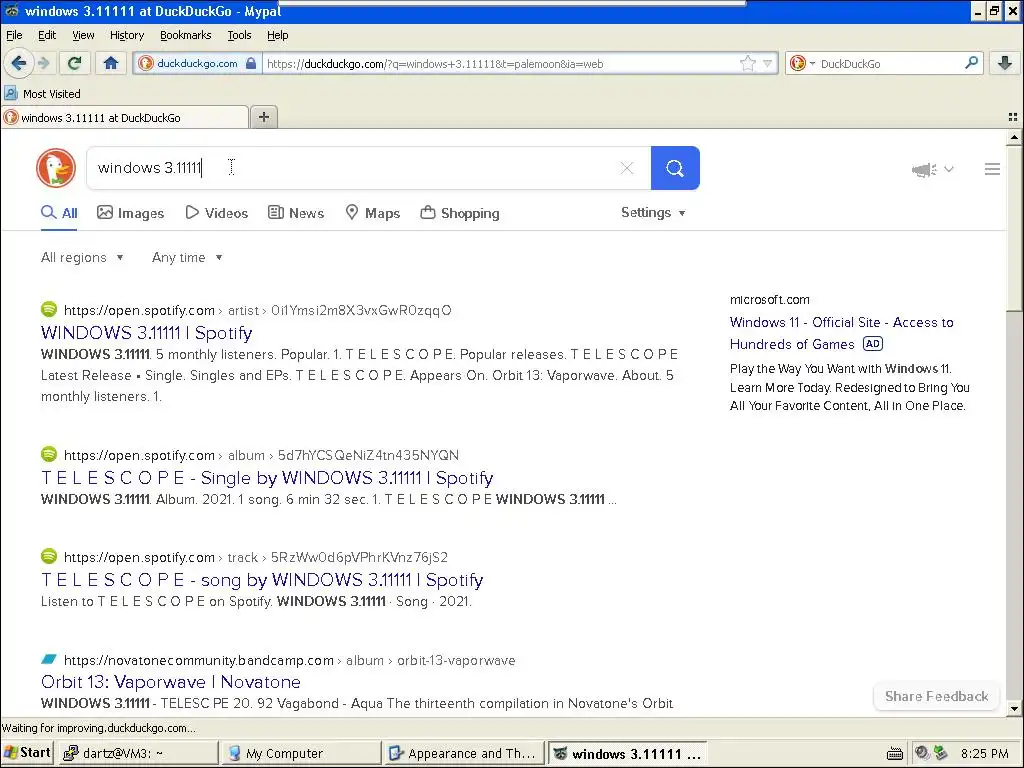Click the Share Feedback button
This screenshot has width=1024, height=768.
(x=936, y=696)
